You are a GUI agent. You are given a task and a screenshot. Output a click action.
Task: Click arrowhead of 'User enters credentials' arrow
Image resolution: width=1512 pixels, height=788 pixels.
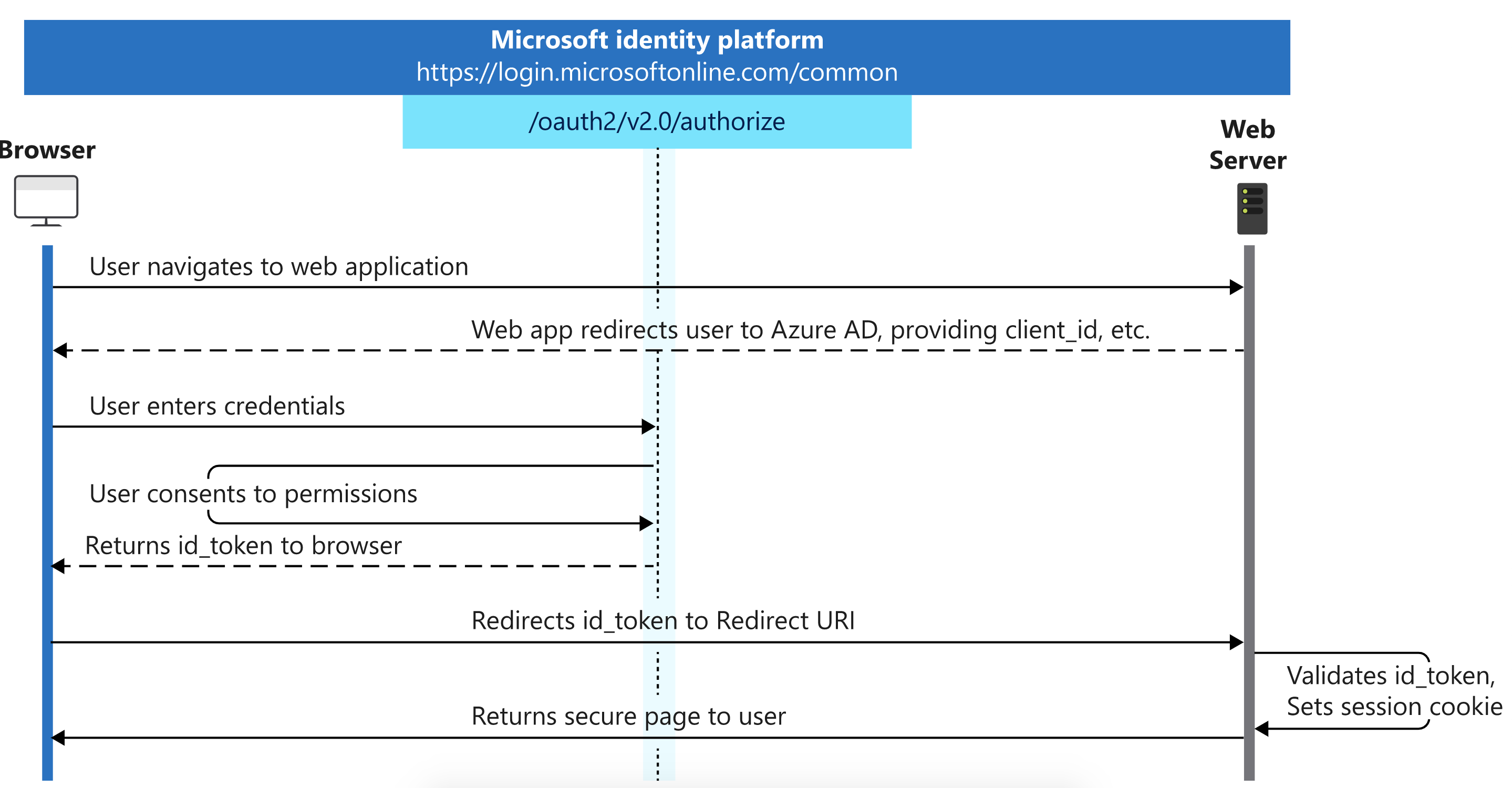coord(648,427)
